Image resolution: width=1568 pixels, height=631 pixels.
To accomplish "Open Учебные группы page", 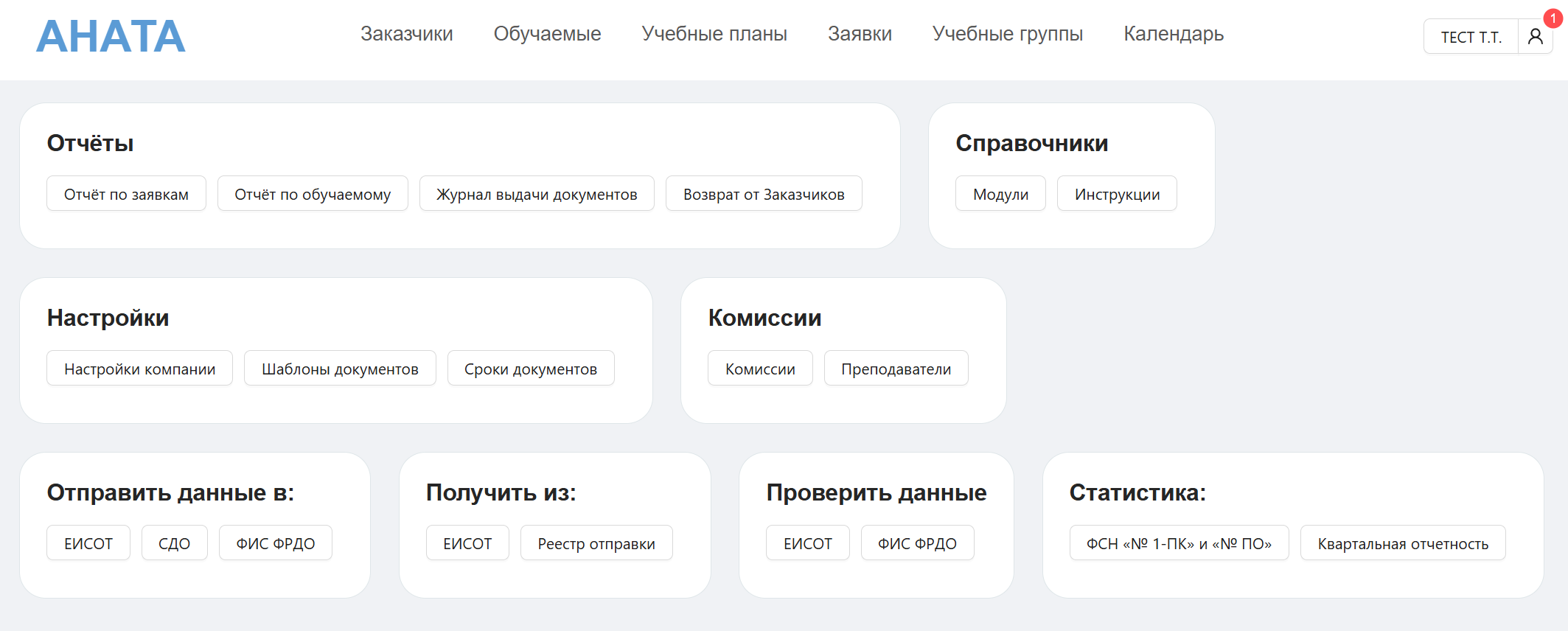I will click(x=1007, y=34).
